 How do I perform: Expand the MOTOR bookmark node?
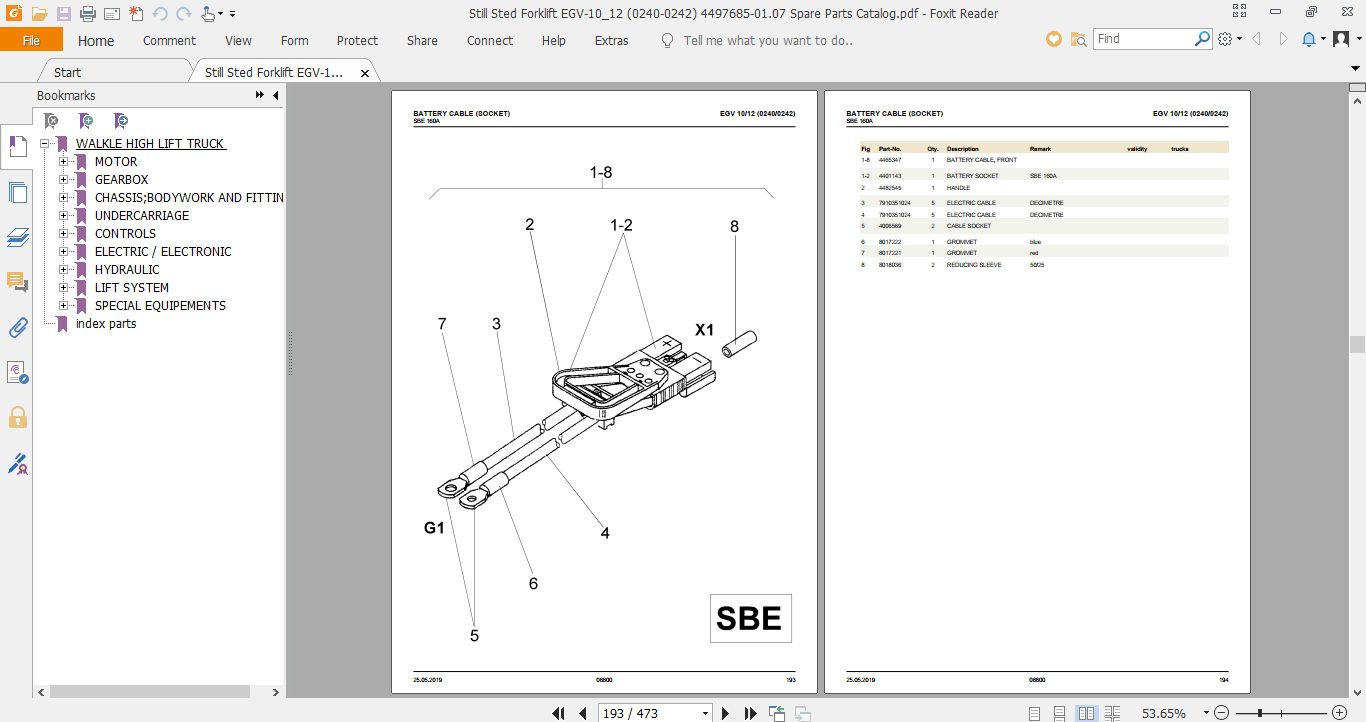coord(64,162)
